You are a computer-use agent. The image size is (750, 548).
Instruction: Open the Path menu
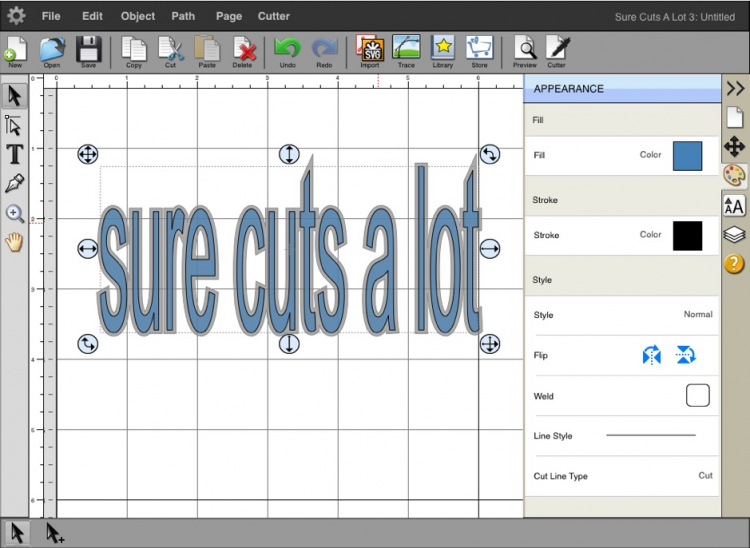point(183,16)
